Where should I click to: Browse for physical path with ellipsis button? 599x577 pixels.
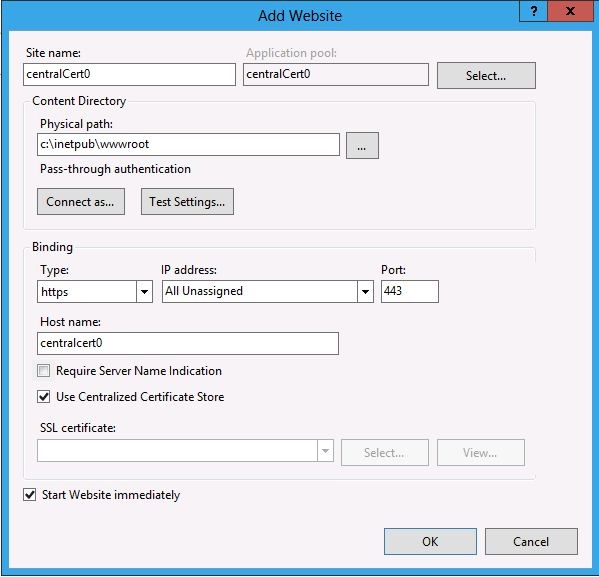(362, 146)
